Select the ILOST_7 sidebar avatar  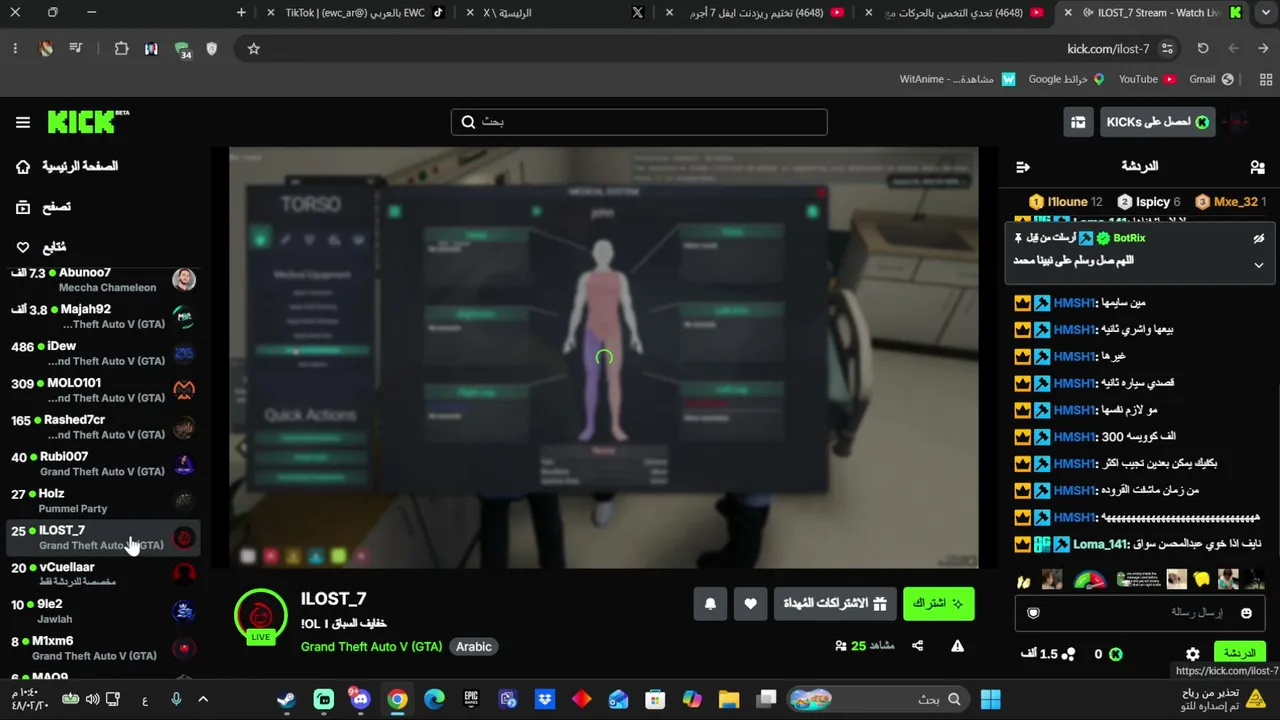pyautogui.click(x=183, y=538)
